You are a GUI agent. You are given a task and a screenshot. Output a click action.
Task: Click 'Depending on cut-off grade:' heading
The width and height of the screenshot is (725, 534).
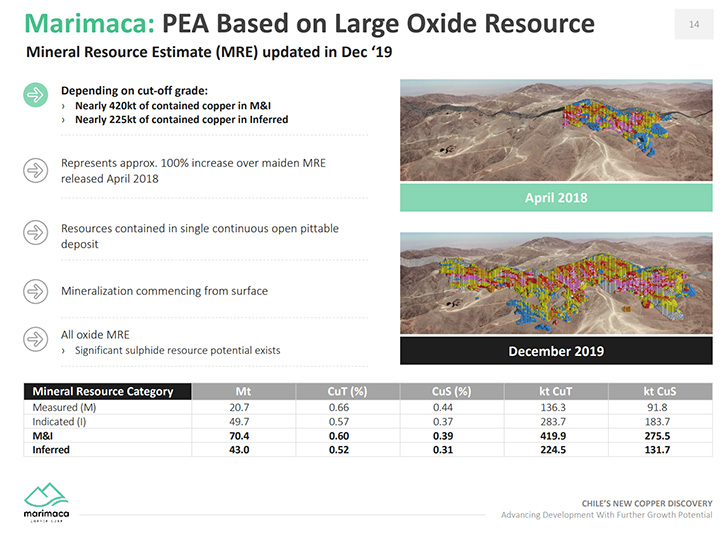click(x=135, y=91)
